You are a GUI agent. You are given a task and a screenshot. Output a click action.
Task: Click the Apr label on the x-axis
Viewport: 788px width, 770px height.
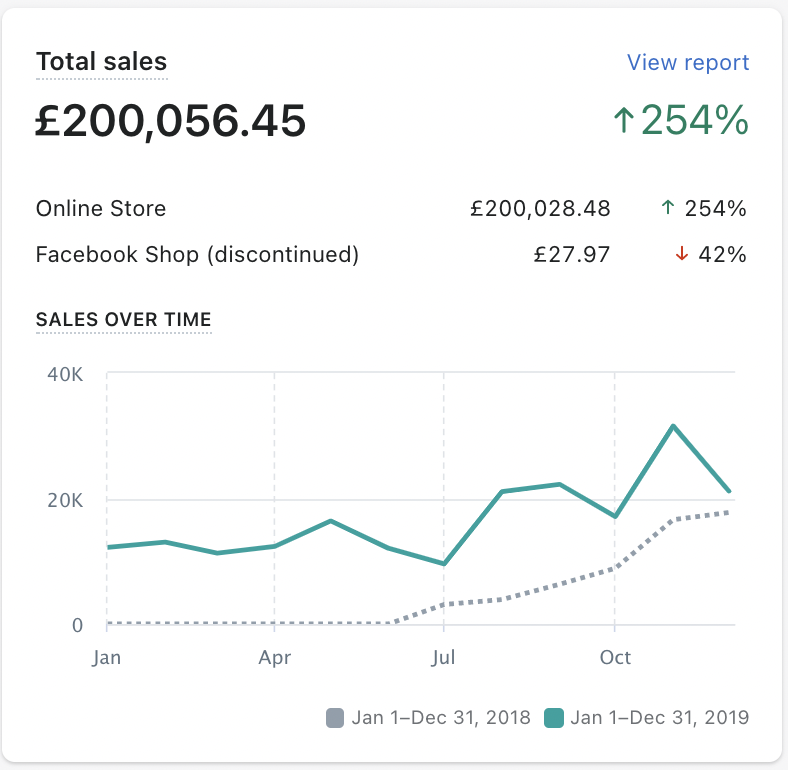(274, 657)
